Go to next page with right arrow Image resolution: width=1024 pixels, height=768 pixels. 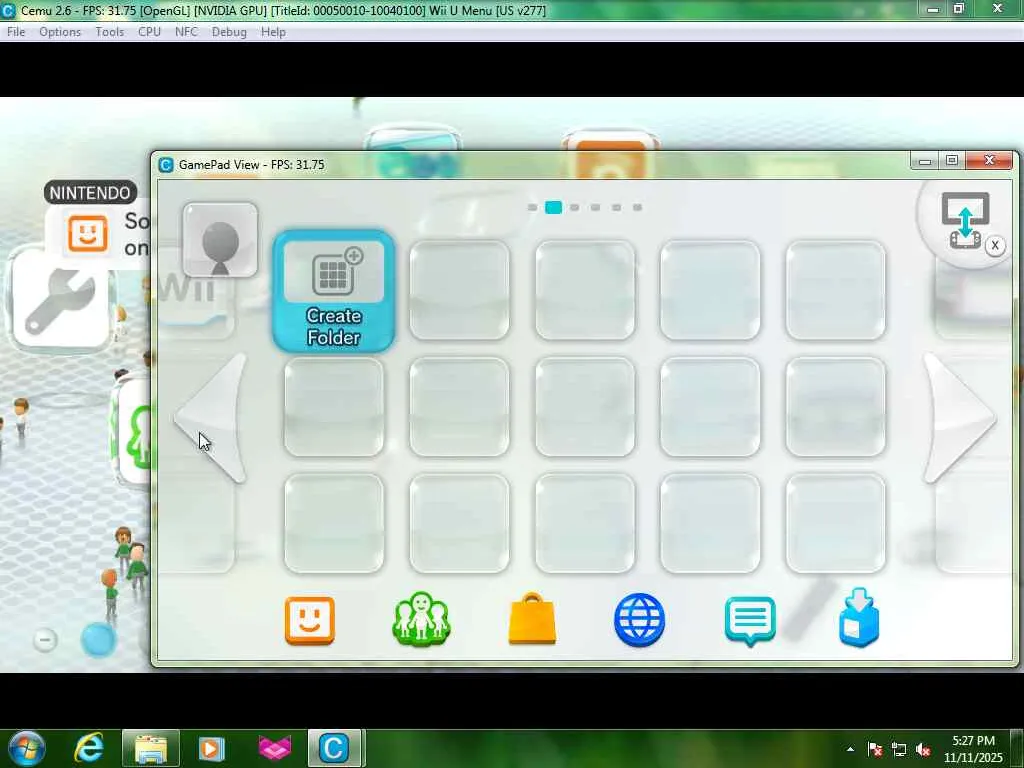coord(959,419)
